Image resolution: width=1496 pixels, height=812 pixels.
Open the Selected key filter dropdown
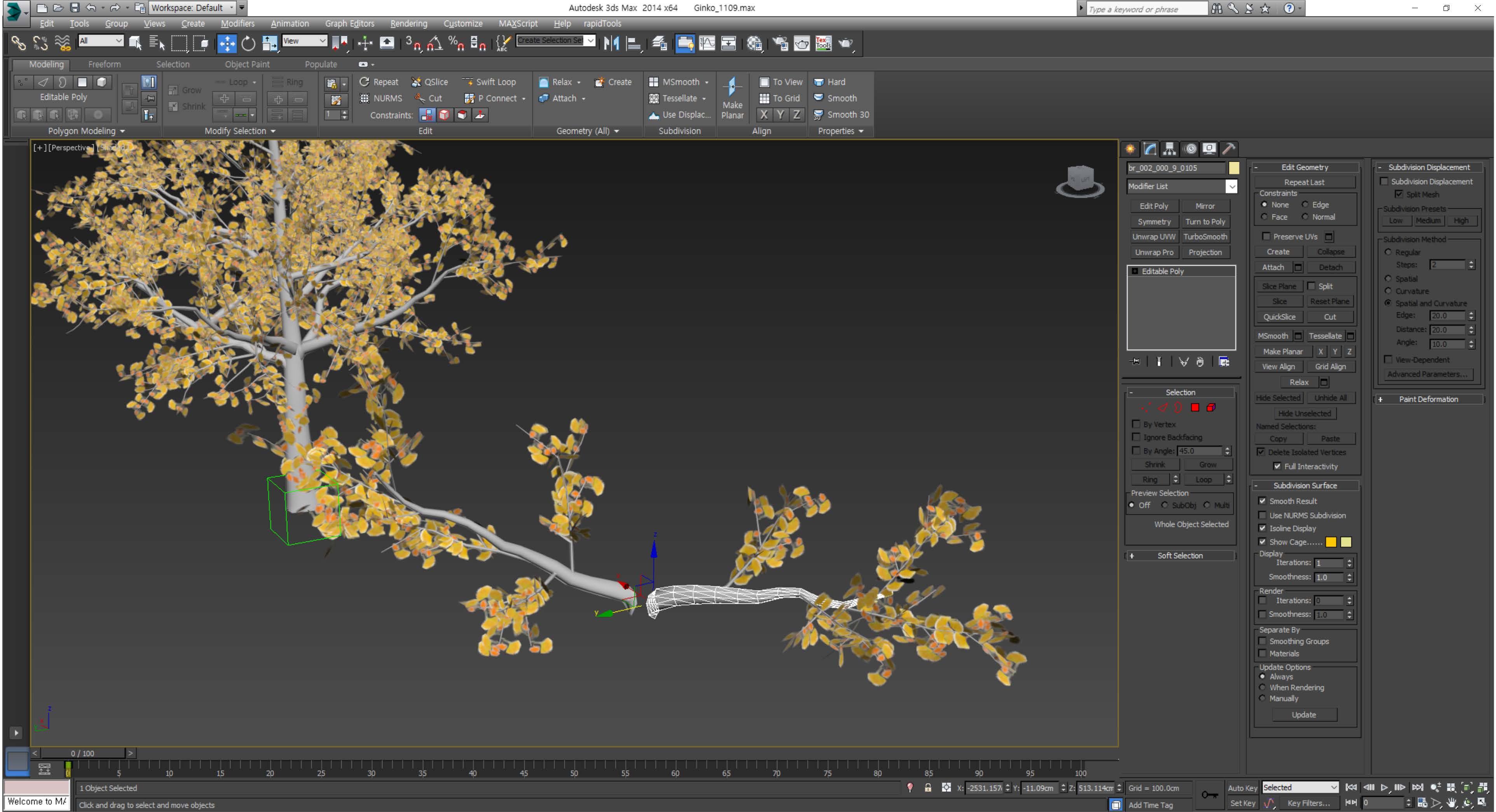coord(1300,787)
